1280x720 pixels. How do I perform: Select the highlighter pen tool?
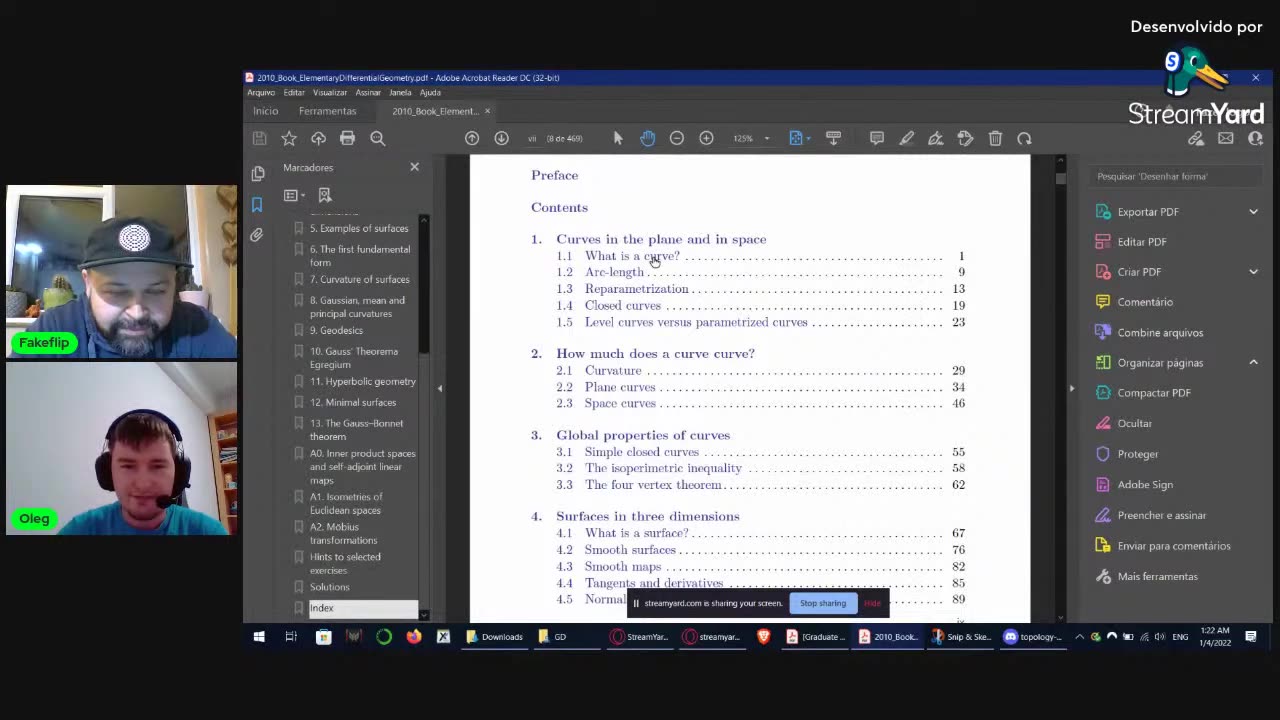tap(906, 138)
